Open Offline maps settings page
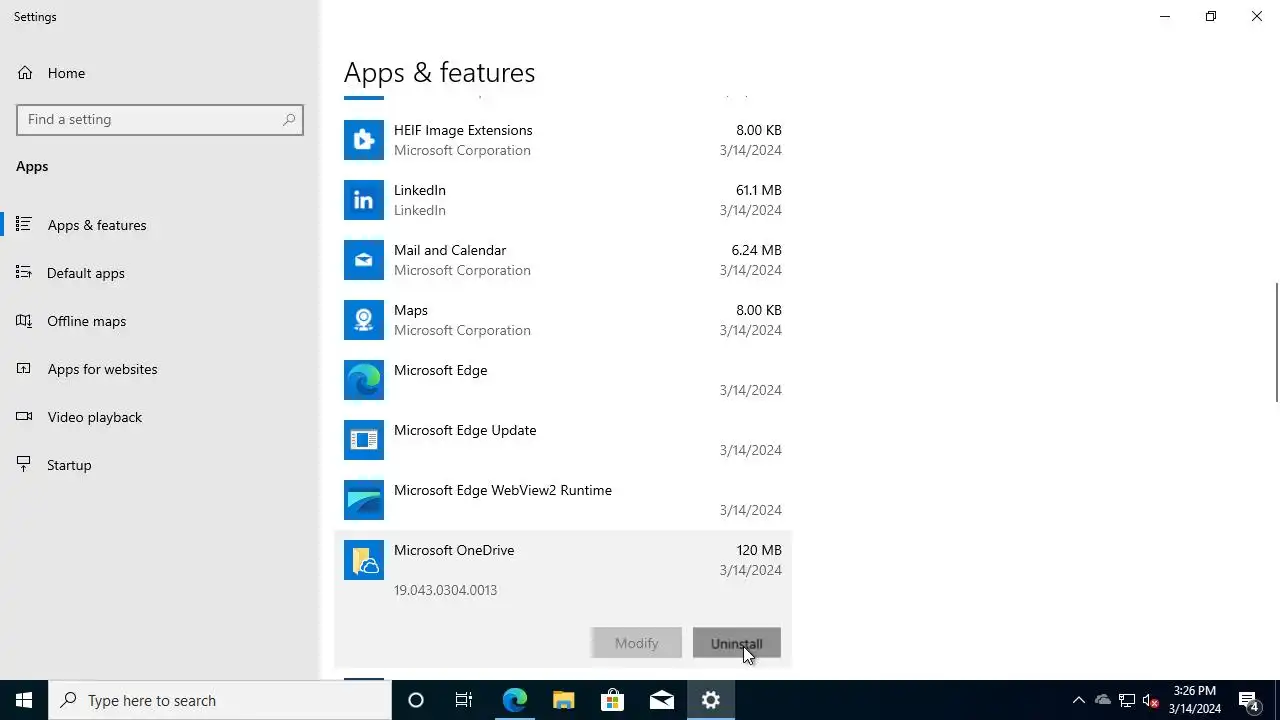This screenshot has width=1280, height=720. click(87, 321)
